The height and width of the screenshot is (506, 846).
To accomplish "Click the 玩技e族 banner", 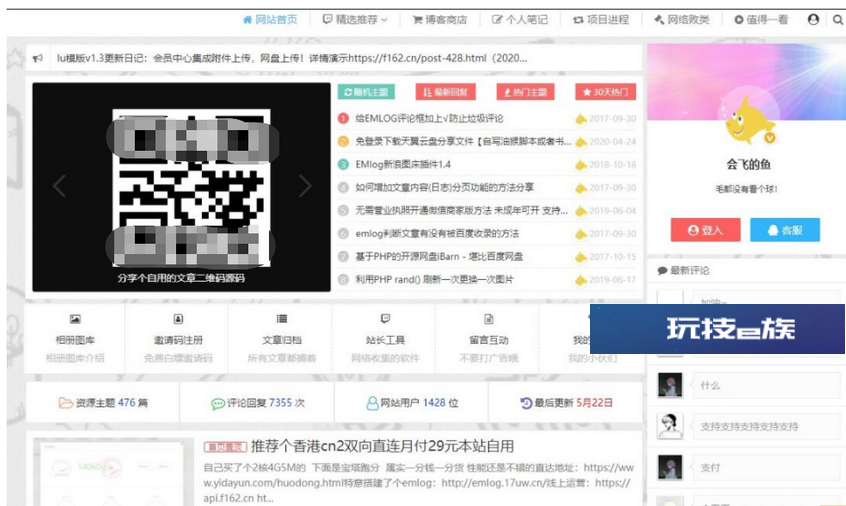I will point(717,329).
